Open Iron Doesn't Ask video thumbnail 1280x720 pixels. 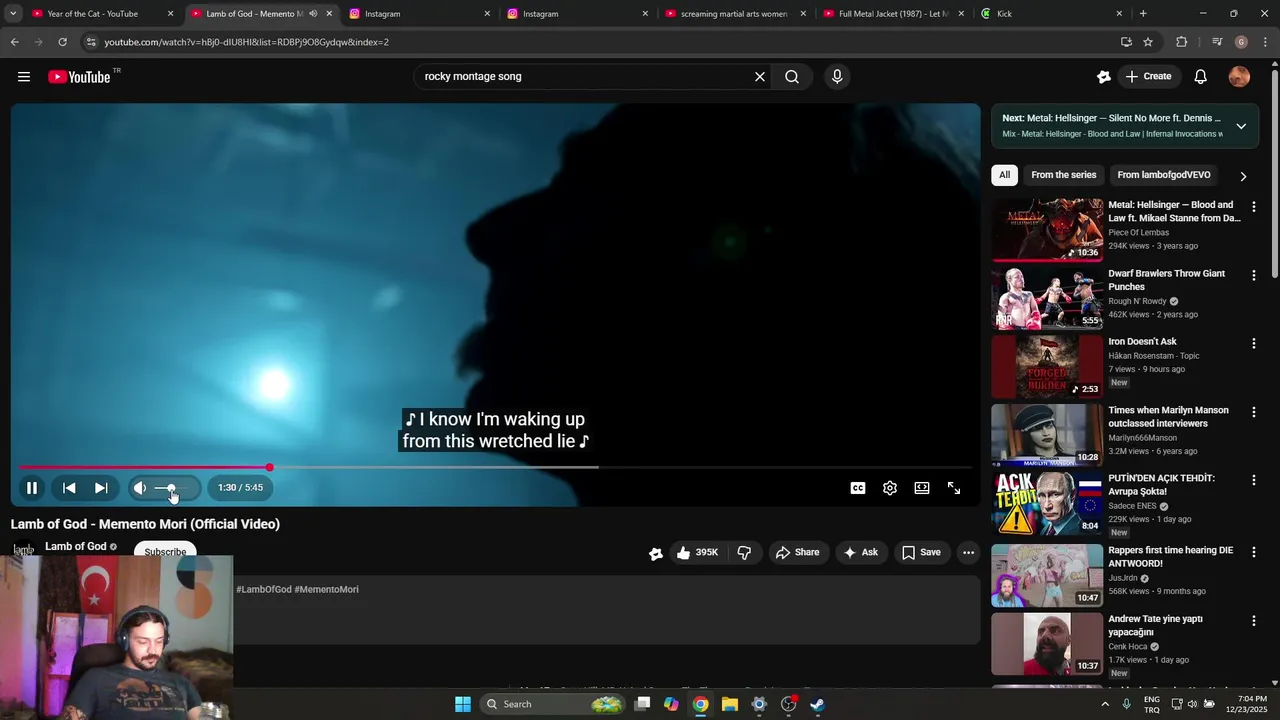(1047, 366)
